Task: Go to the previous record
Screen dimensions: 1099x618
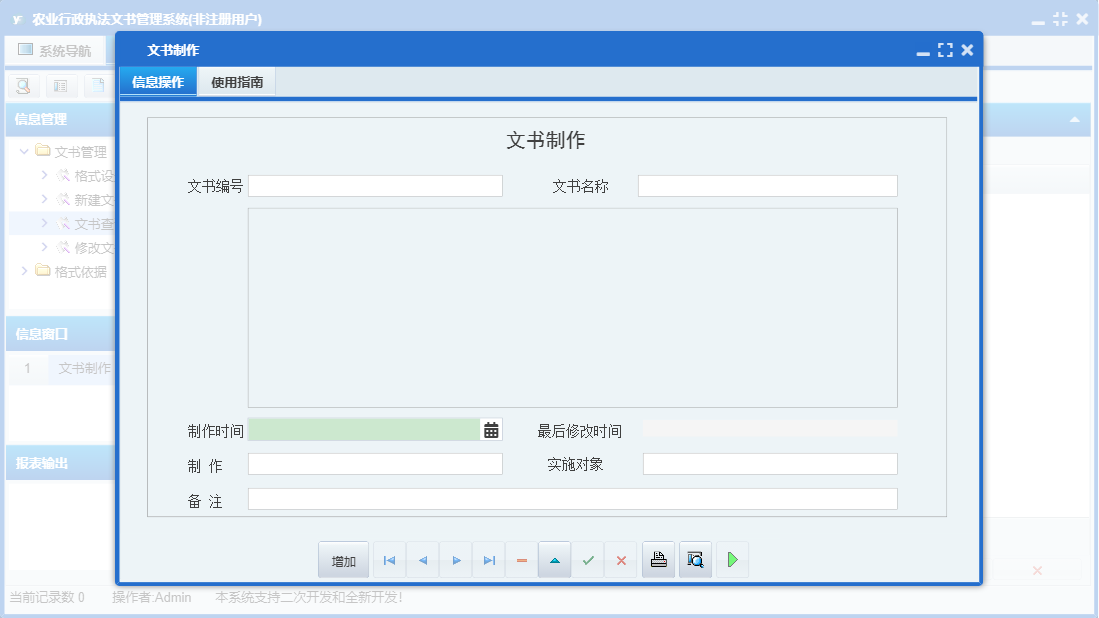Action: click(422, 559)
